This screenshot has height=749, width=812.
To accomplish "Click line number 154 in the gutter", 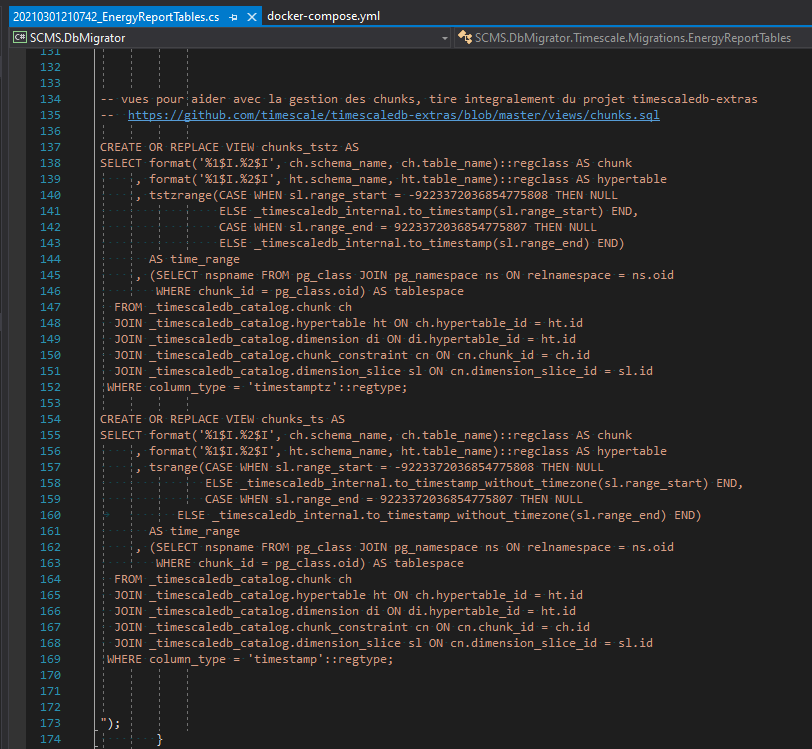I will tap(50, 418).
